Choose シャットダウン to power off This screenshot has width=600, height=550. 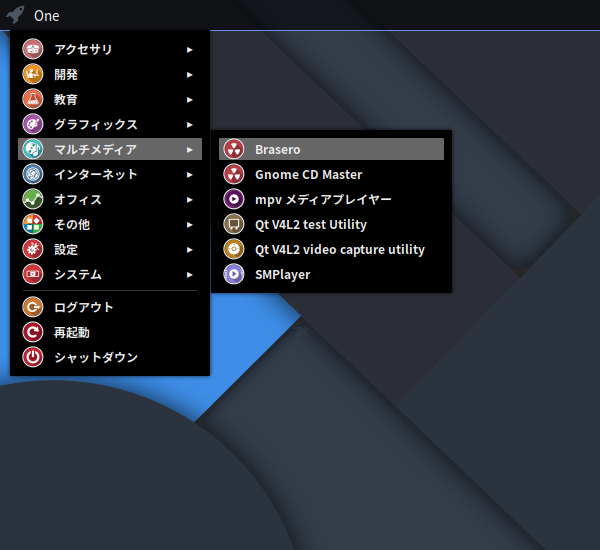click(110, 357)
